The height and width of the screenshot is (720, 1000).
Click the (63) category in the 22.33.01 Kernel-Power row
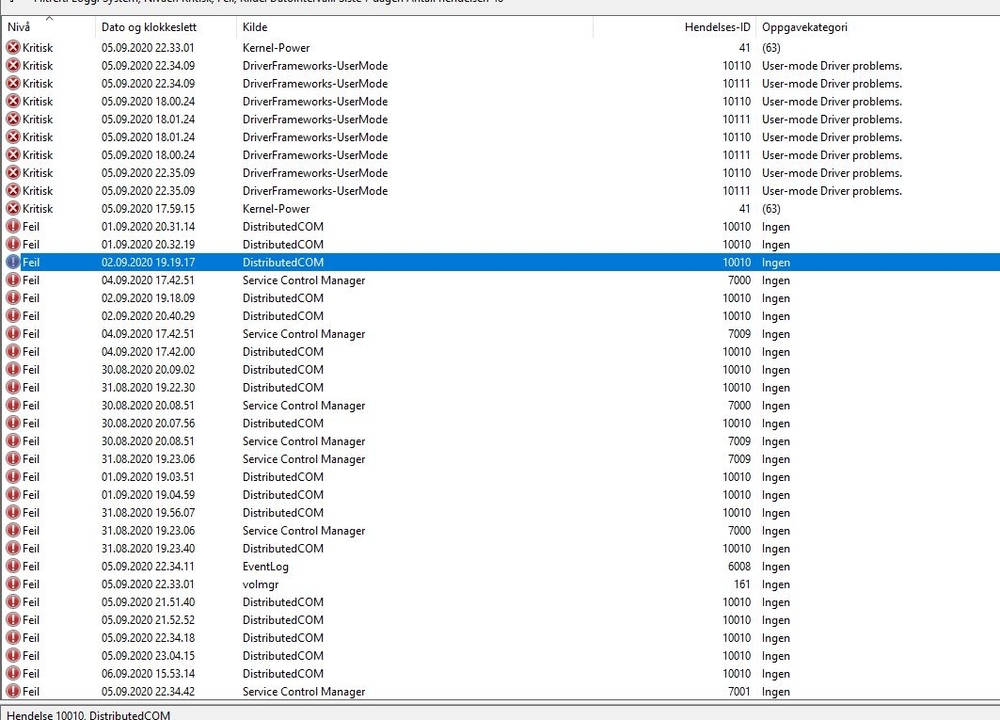[771, 47]
